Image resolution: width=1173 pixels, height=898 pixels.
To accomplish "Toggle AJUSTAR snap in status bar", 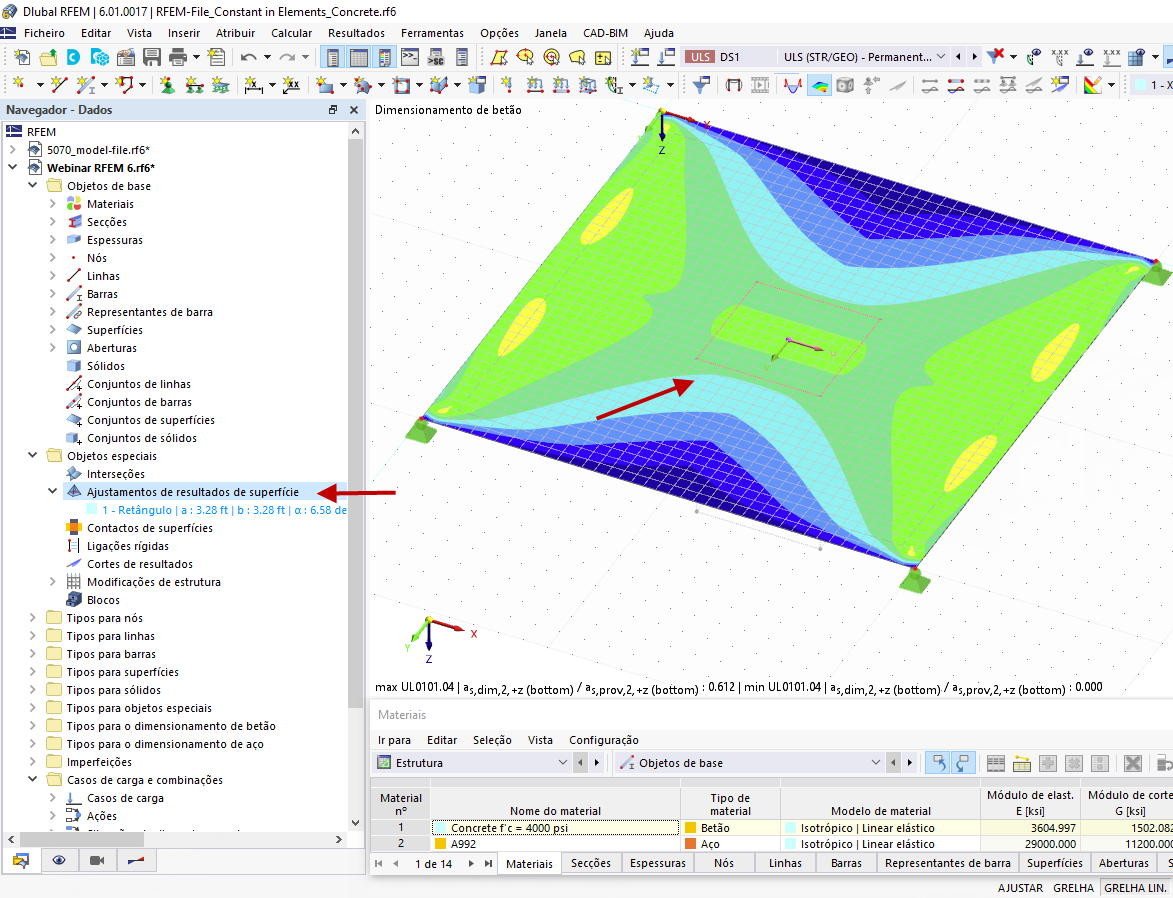I will 1020,888.
